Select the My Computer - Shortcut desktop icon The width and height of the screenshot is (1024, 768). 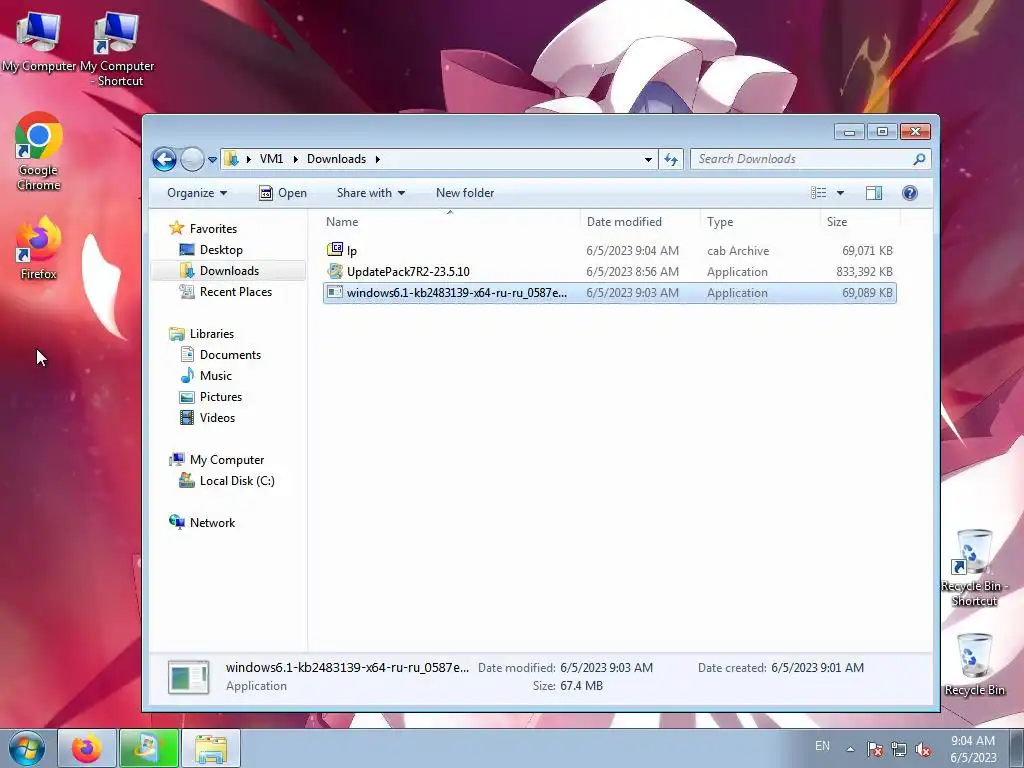click(x=116, y=49)
